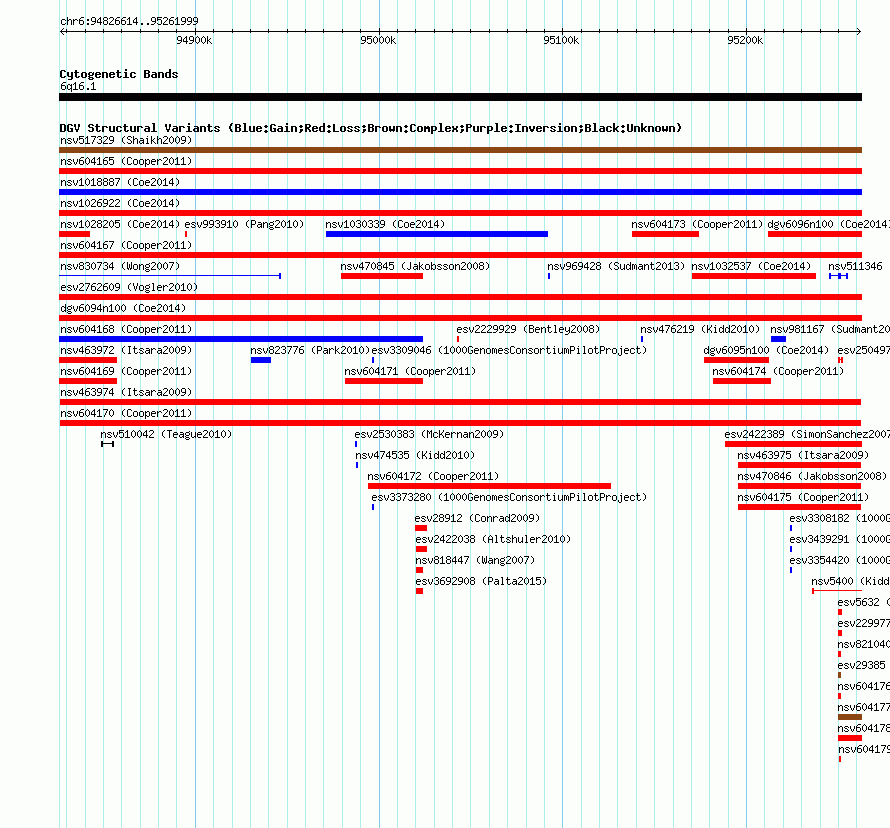The height and width of the screenshot is (828, 890).
Task: Open nsv604170 (Cooper2011) label
Action: (126, 413)
